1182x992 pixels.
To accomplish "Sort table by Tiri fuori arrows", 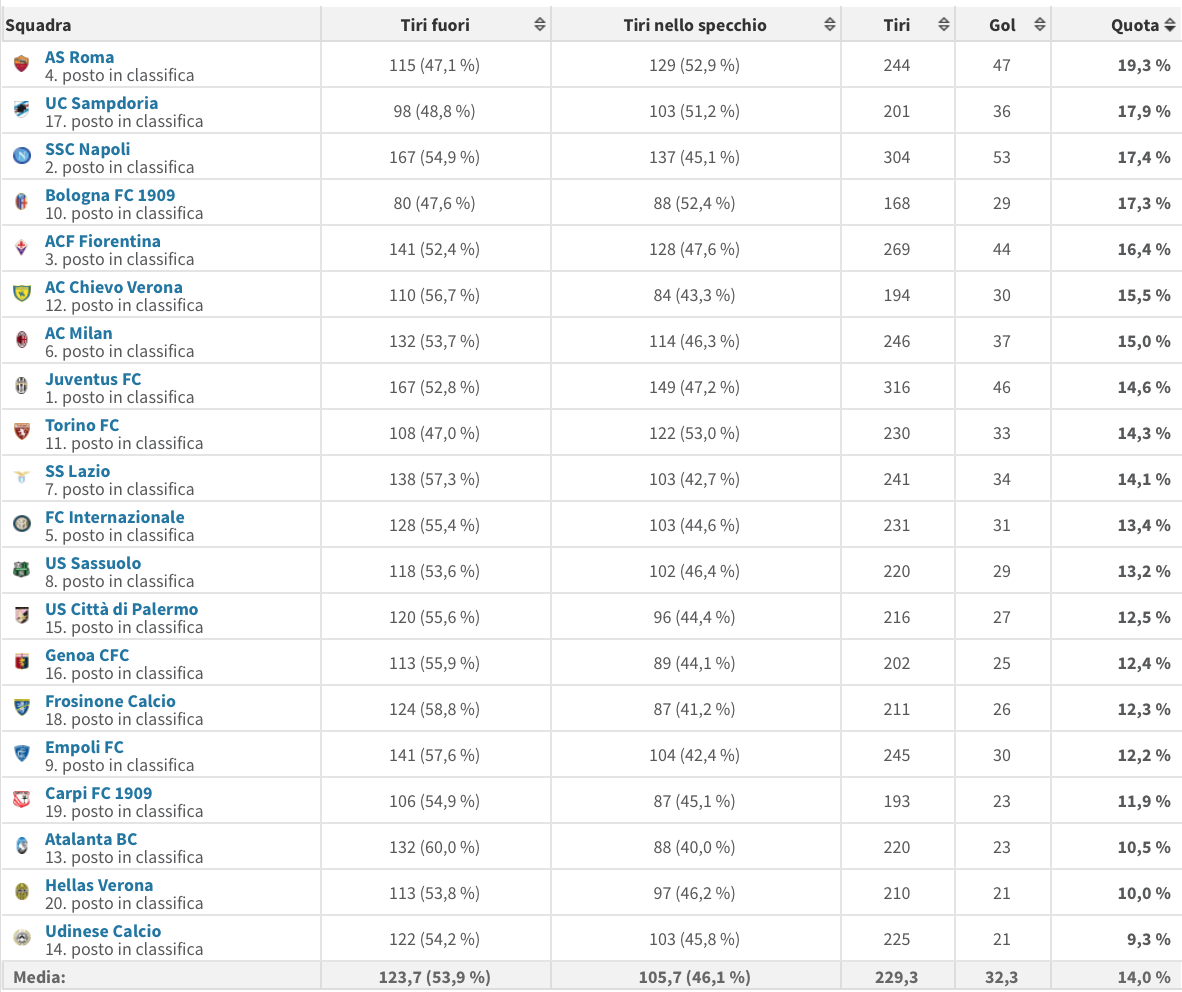I will pyautogui.click(x=540, y=25).
